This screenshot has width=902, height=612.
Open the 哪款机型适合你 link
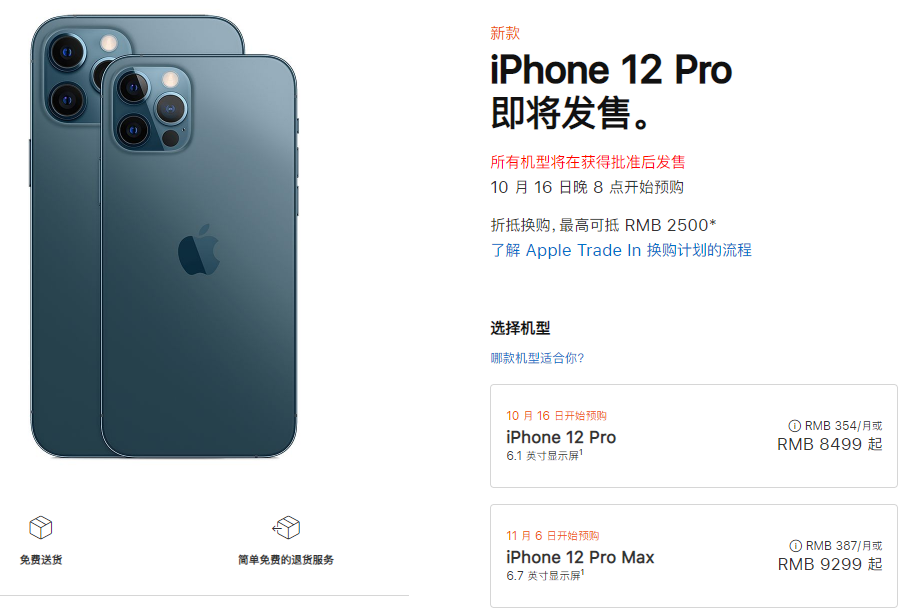537,358
